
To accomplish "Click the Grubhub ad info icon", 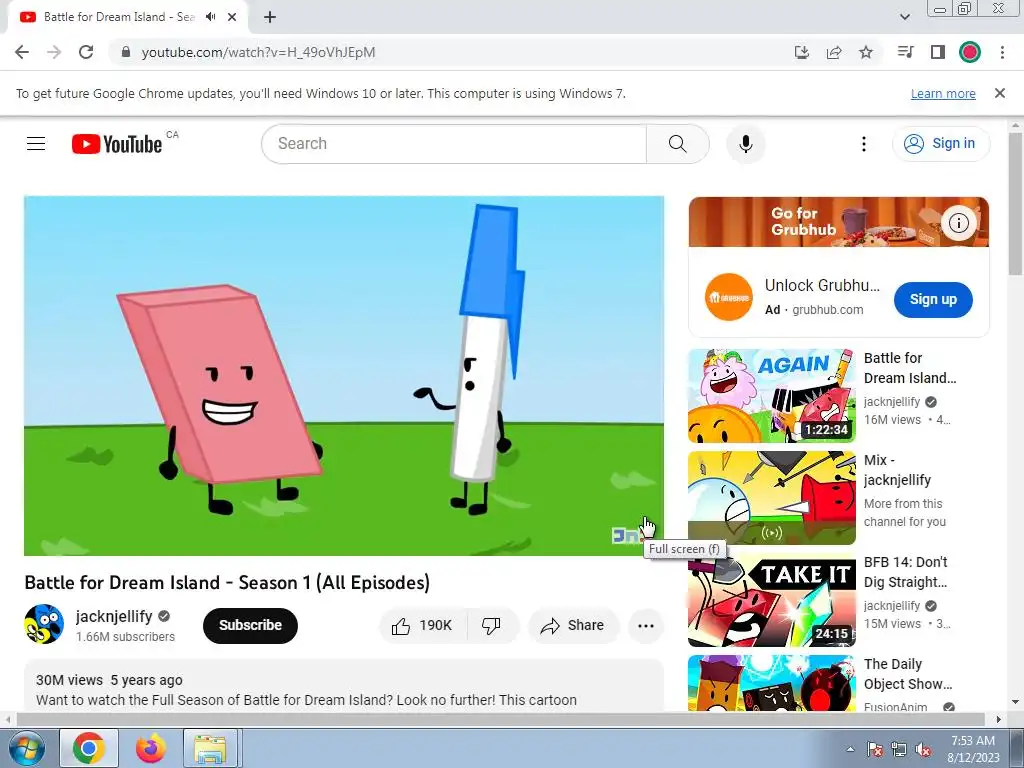I will pyautogui.click(x=958, y=223).
